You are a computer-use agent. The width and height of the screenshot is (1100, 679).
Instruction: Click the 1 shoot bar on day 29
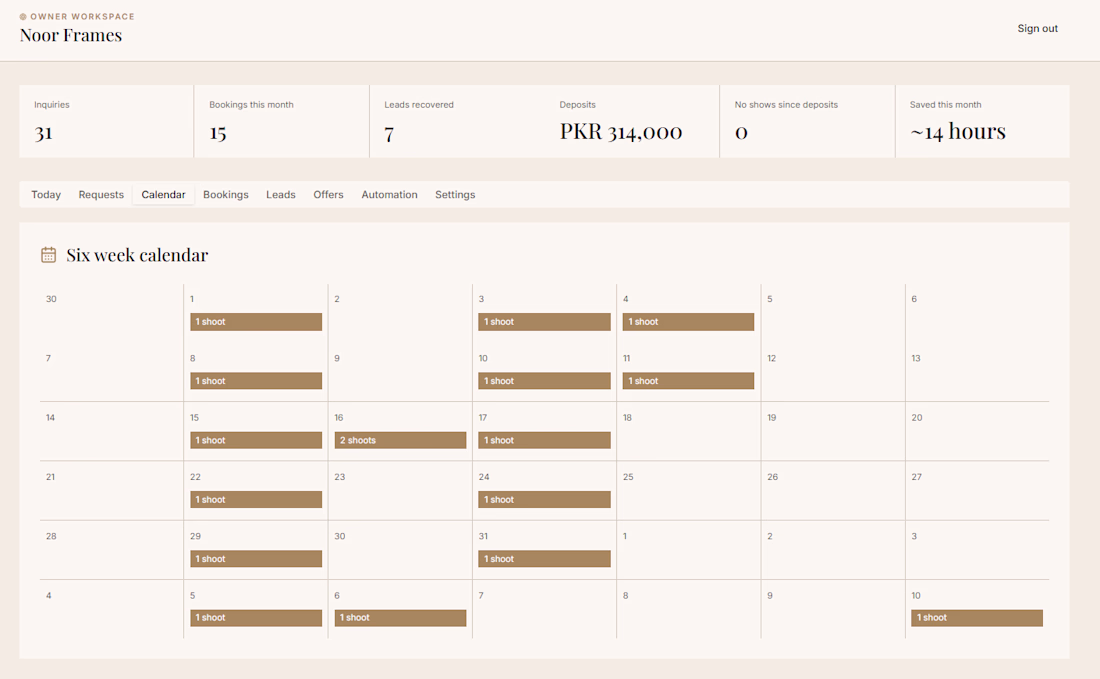(x=256, y=559)
